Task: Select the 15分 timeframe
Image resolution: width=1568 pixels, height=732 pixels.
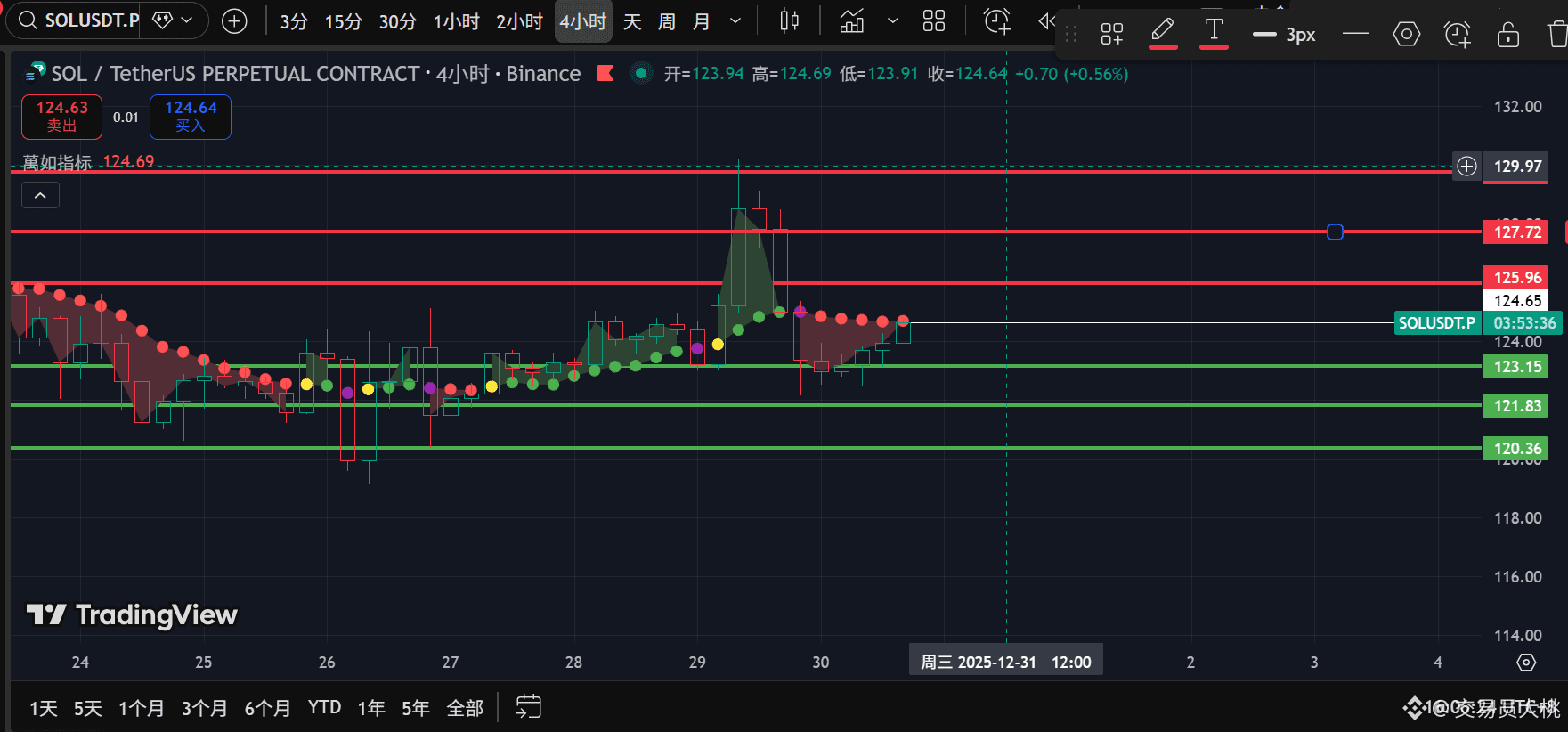Action: (343, 21)
